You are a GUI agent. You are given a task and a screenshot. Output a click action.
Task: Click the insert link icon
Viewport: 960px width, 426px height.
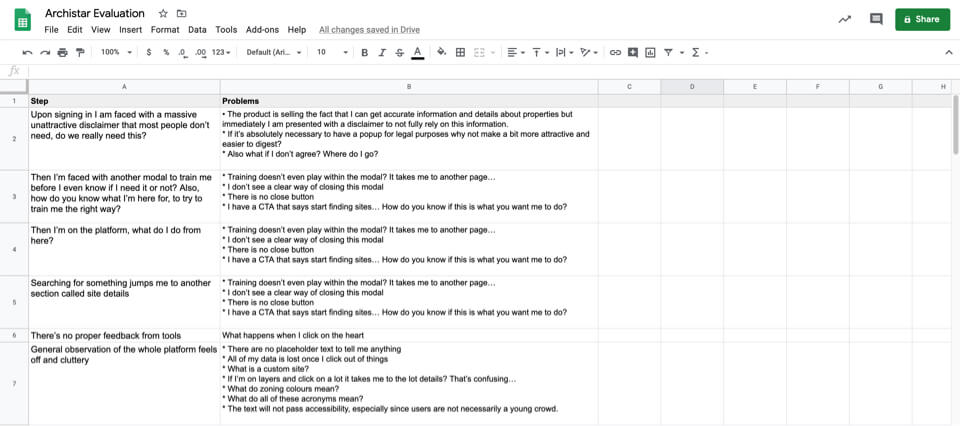(x=615, y=52)
